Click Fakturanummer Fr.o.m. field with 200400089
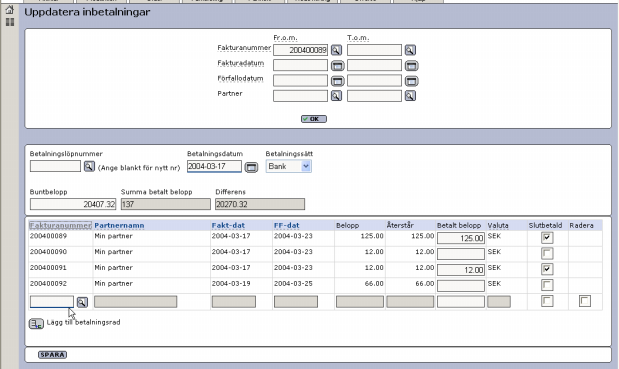 tap(300, 50)
